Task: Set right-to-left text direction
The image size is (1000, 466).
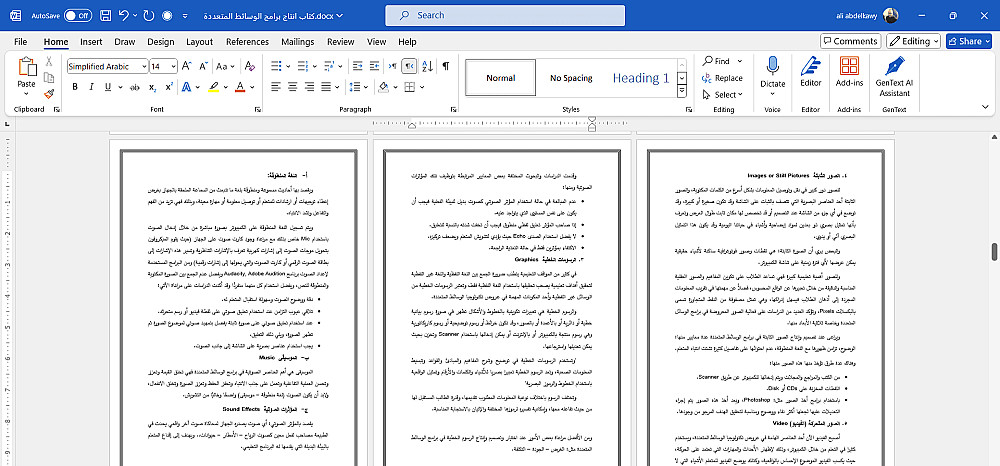Action: tap(410, 66)
